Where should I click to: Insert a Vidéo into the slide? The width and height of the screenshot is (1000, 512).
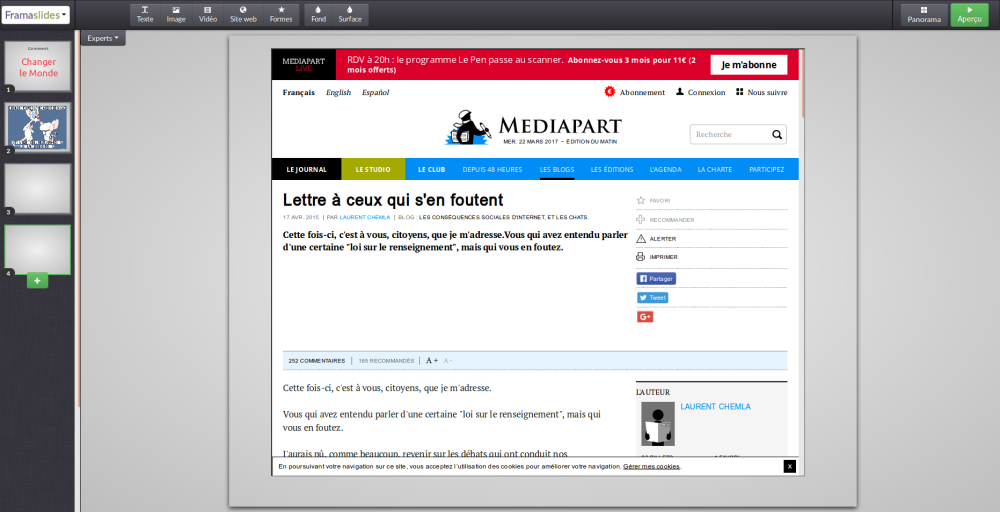coord(208,15)
